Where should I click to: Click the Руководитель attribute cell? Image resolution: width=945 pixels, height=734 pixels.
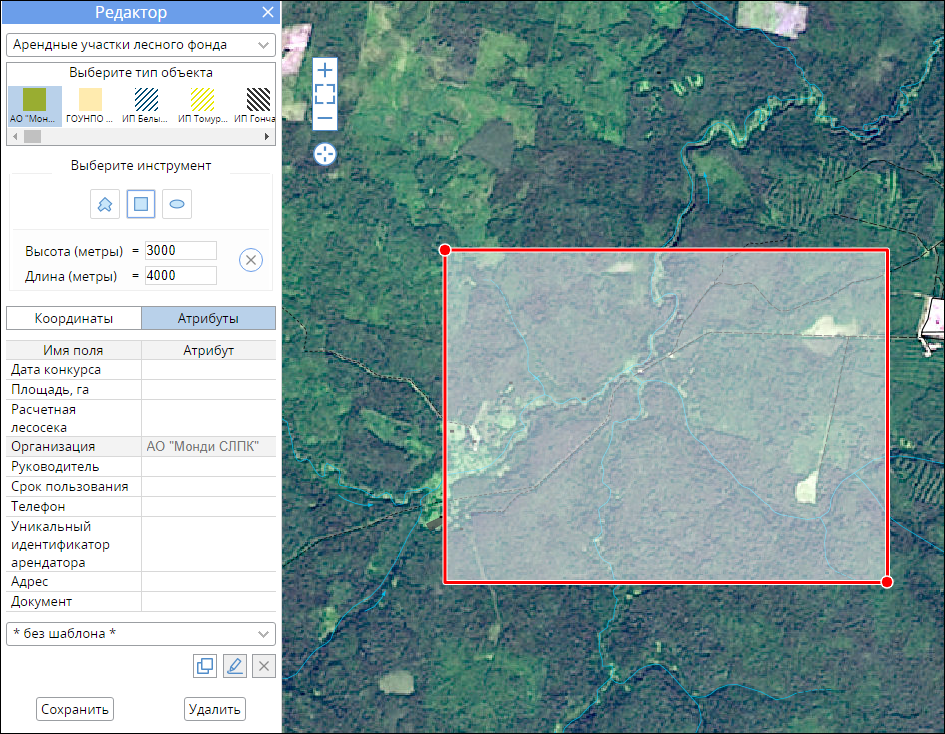(209, 466)
